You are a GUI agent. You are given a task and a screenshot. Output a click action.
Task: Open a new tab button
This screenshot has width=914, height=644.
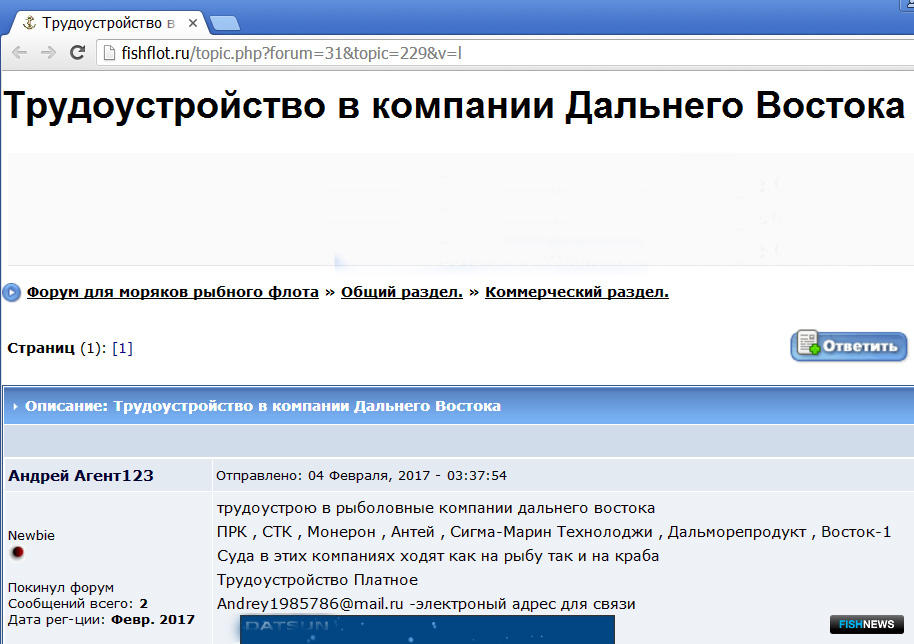point(224,23)
